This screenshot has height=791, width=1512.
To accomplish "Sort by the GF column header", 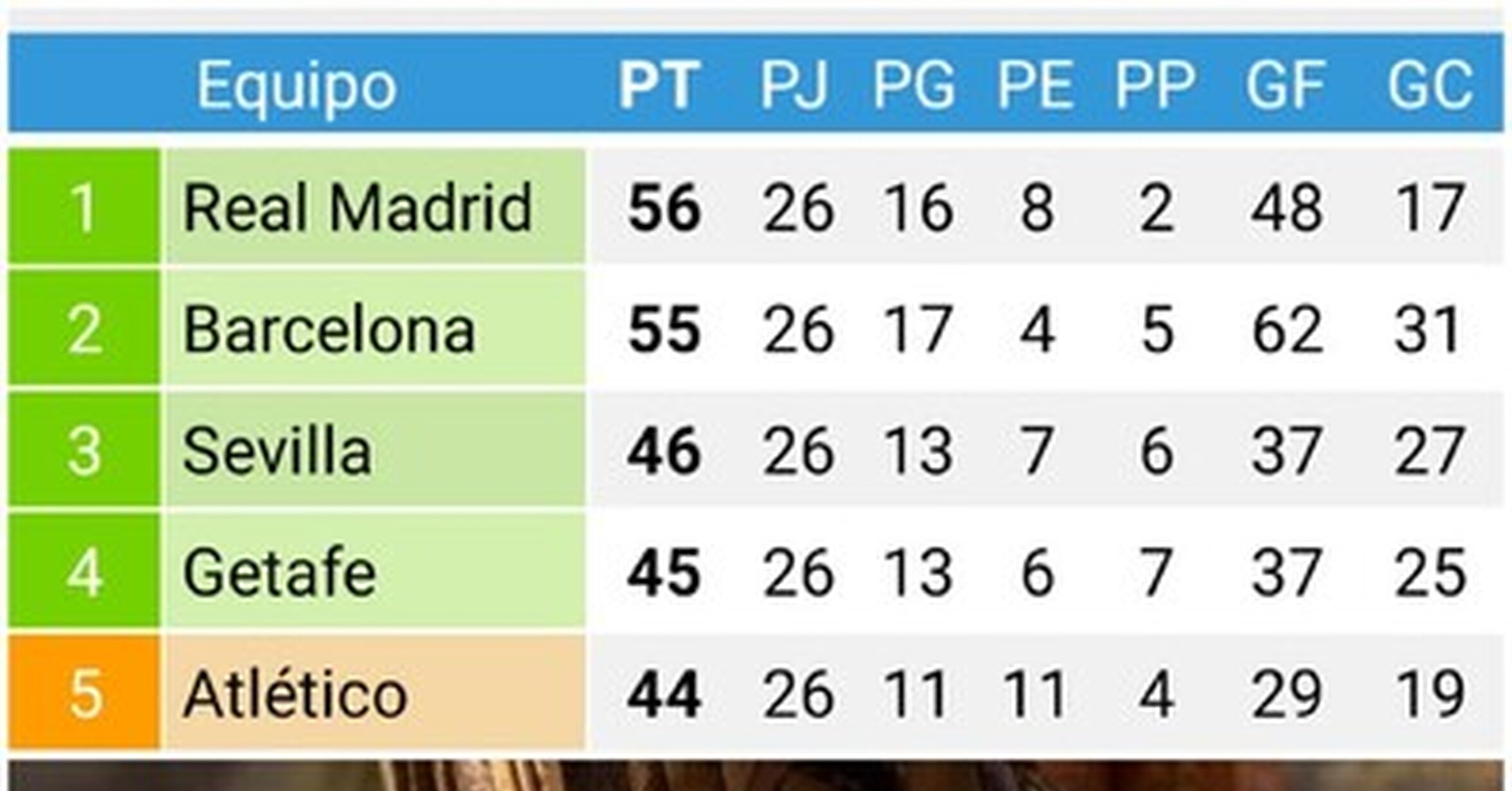I will pyautogui.click(x=1286, y=84).
